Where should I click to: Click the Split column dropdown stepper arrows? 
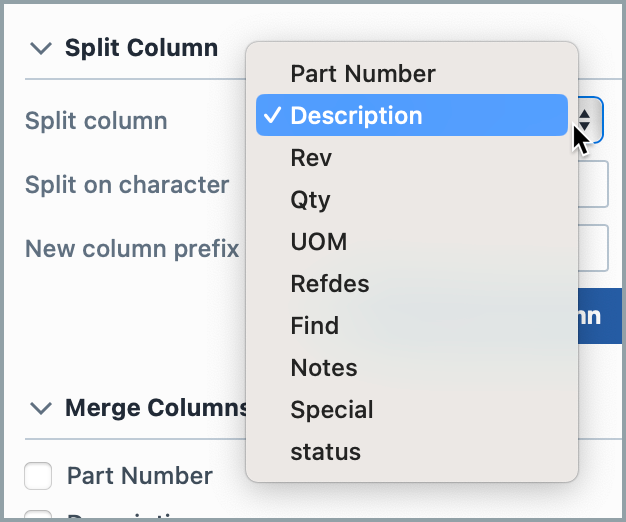tap(585, 120)
